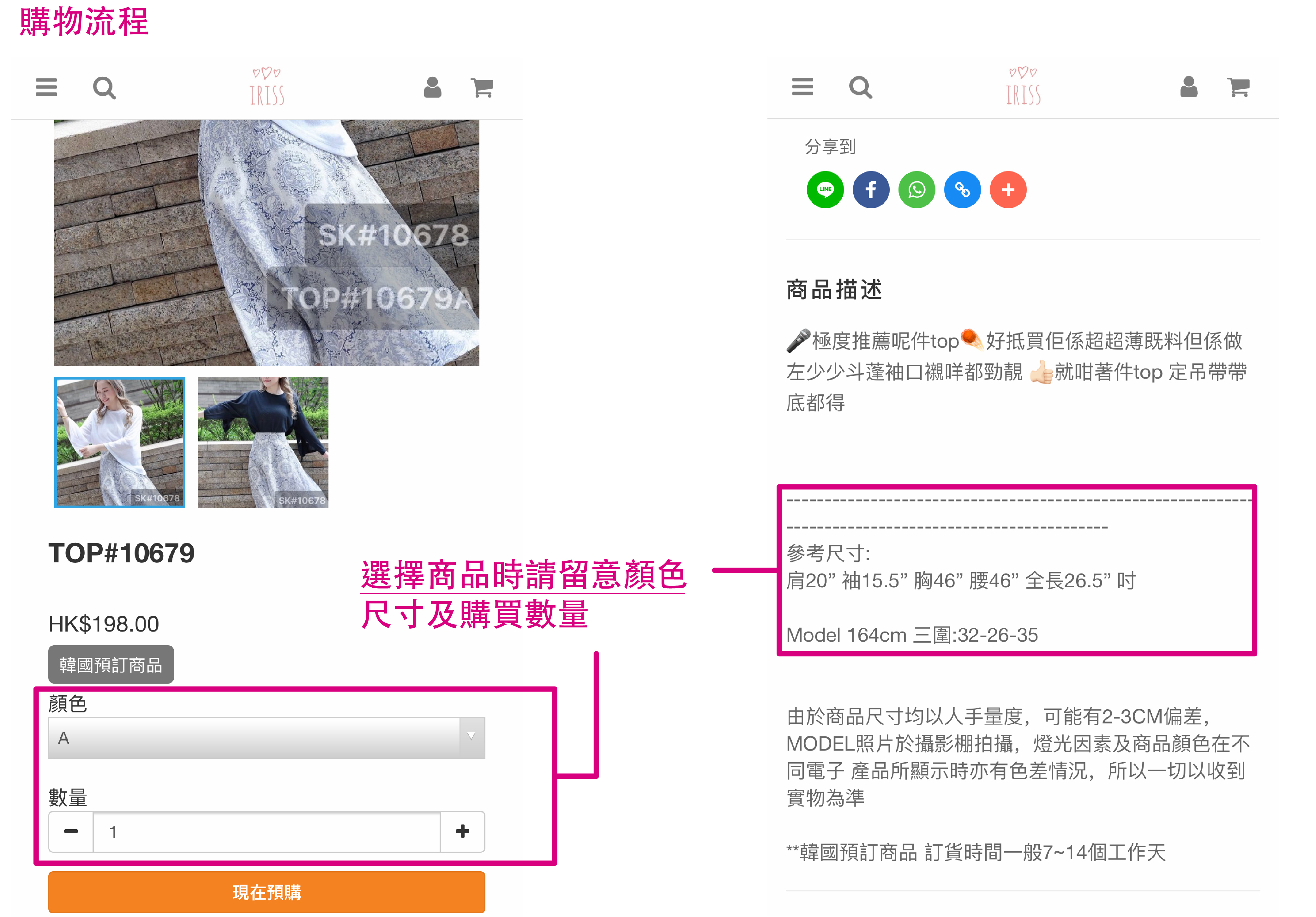This screenshot has height=917, width=1316.
Task: Select the navy top thumbnail
Action: [x=263, y=442]
